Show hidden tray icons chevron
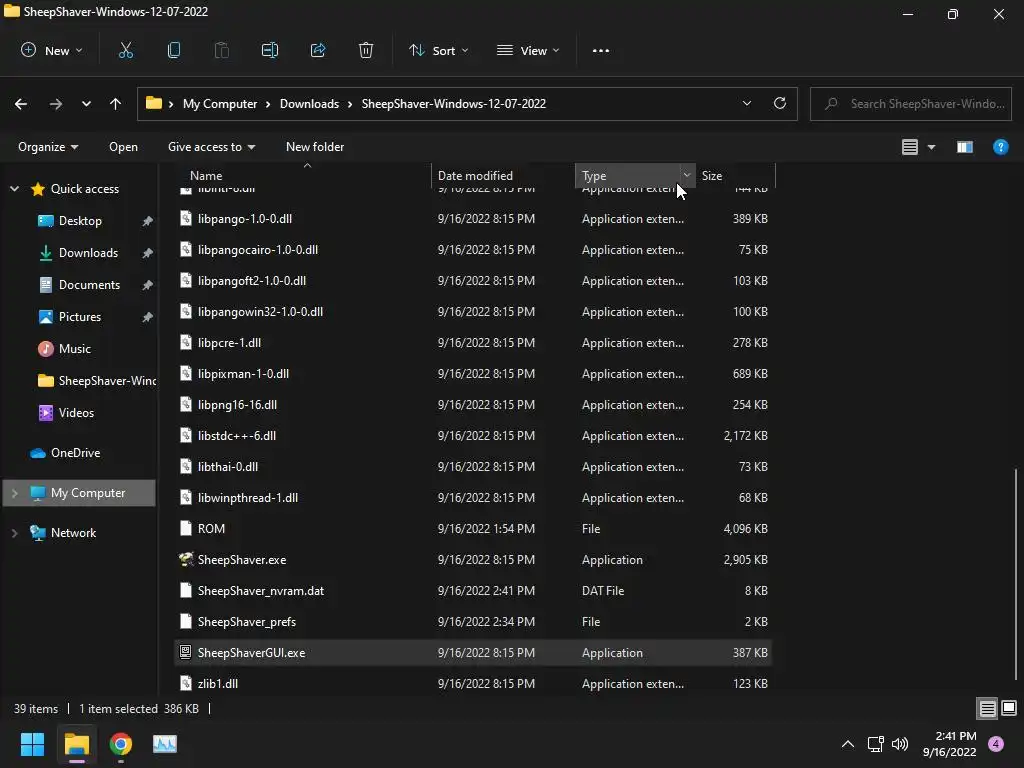The image size is (1024, 768). click(848, 744)
